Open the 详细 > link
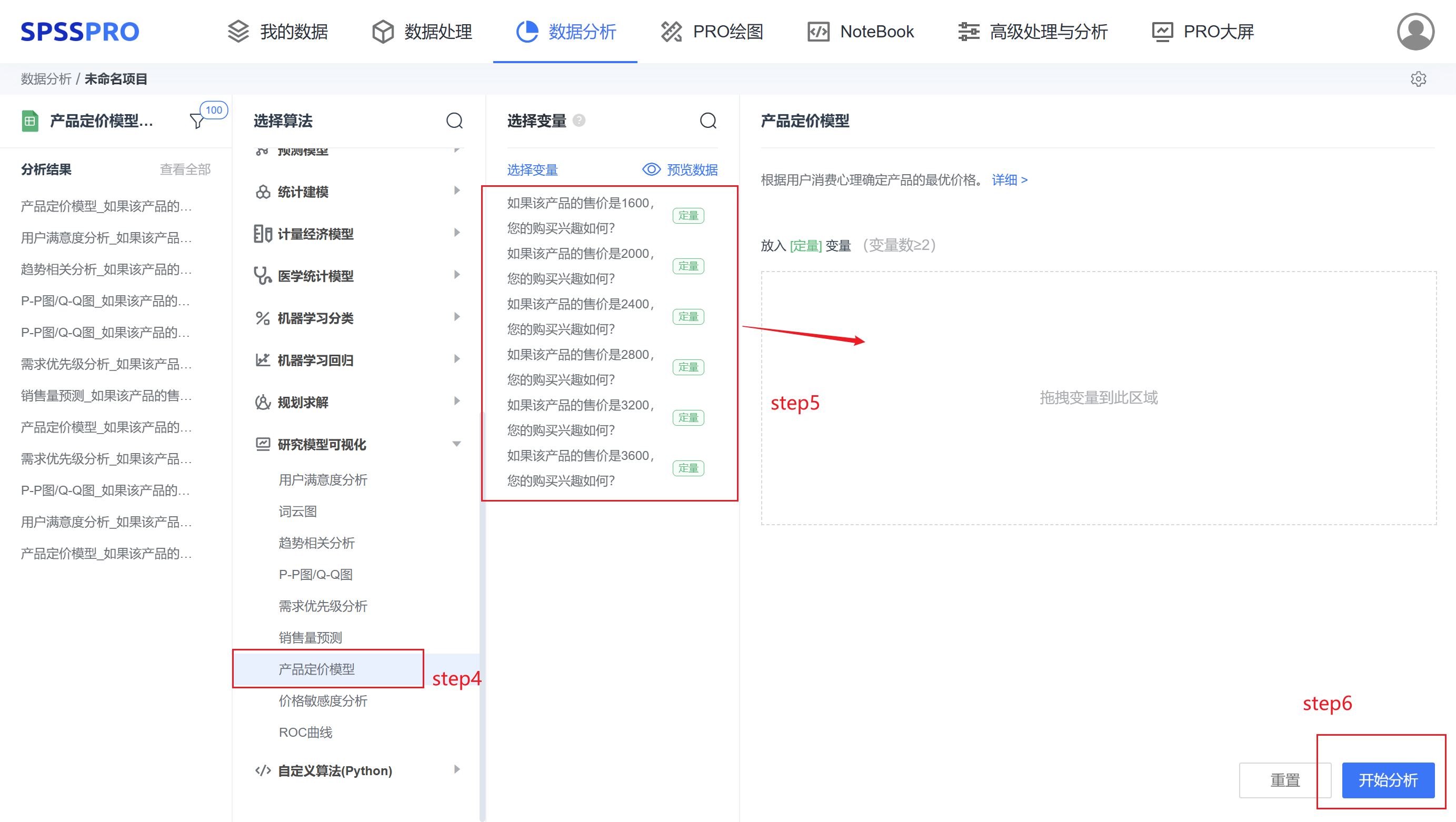Screen dimensions: 1456x822 tap(1010, 179)
